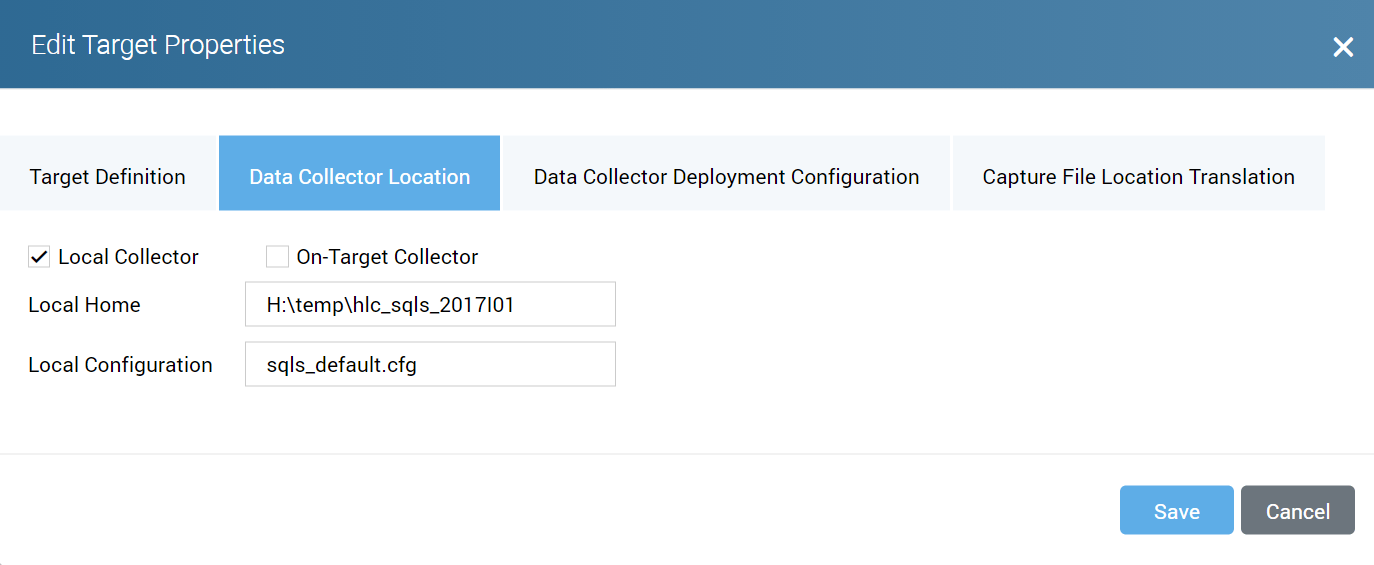Viewport: 1374px width, 565px height.
Task: Click into the Local Configuration field
Action: coord(430,365)
